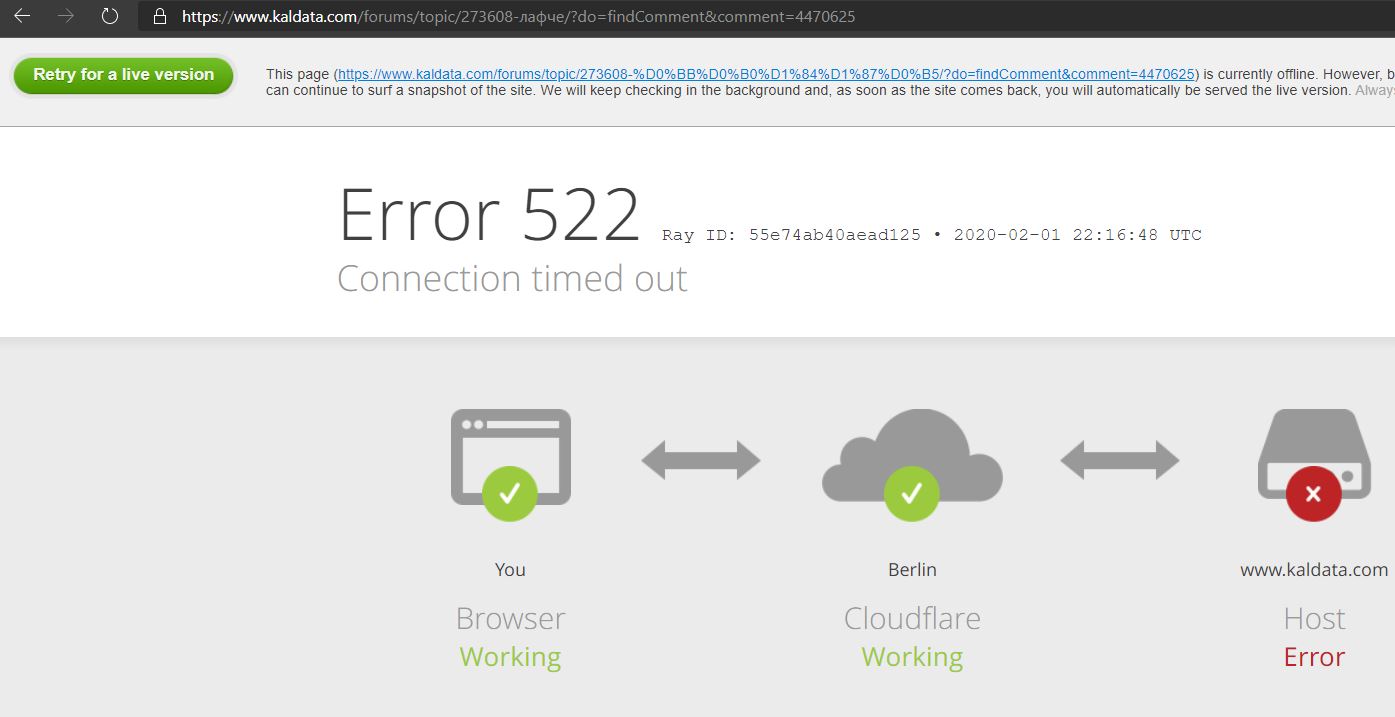Screen dimensions: 1395x717
Task: Click the www.kaldata.com host label
Action: (1314, 570)
